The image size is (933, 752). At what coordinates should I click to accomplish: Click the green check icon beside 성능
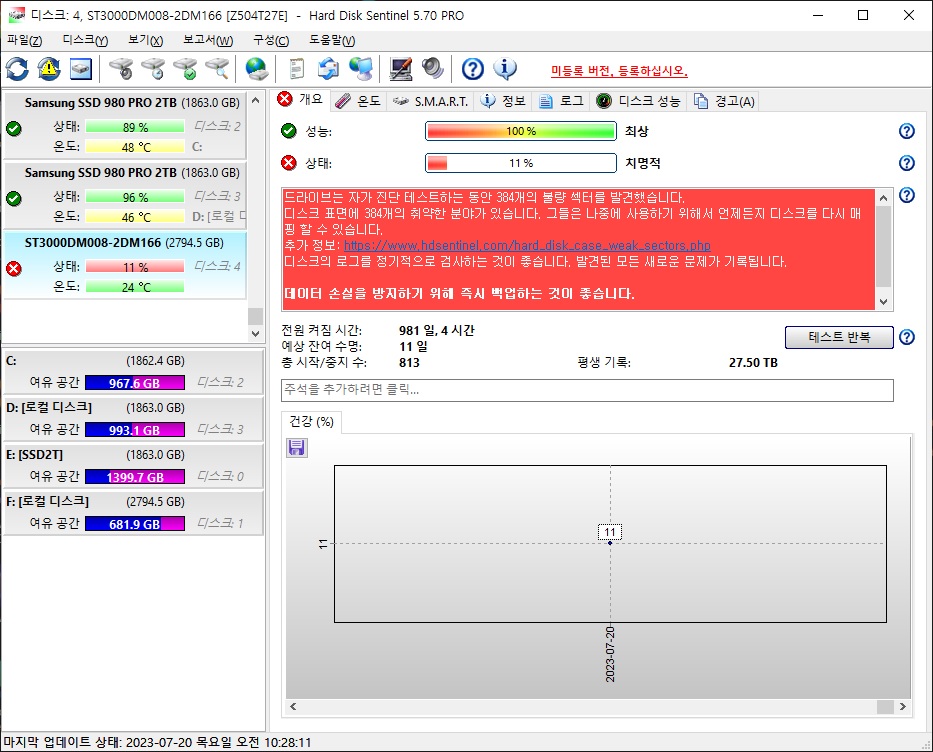(x=289, y=131)
